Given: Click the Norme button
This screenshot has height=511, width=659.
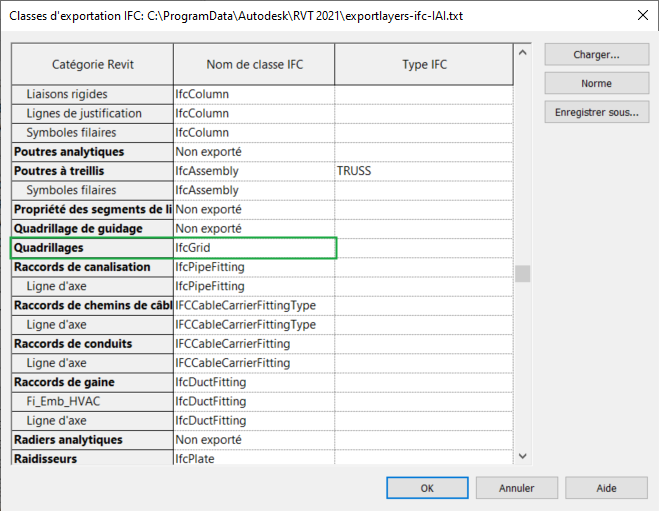Looking at the screenshot, I should point(596,83).
